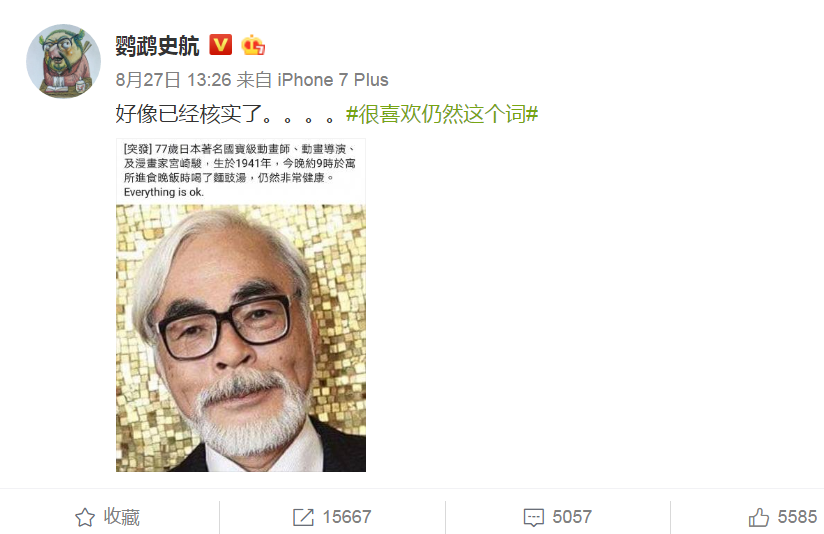The height and width of the screenshot is (534, 824).
Task: Toggle like via the 5585 count
Action: [797, 517]
